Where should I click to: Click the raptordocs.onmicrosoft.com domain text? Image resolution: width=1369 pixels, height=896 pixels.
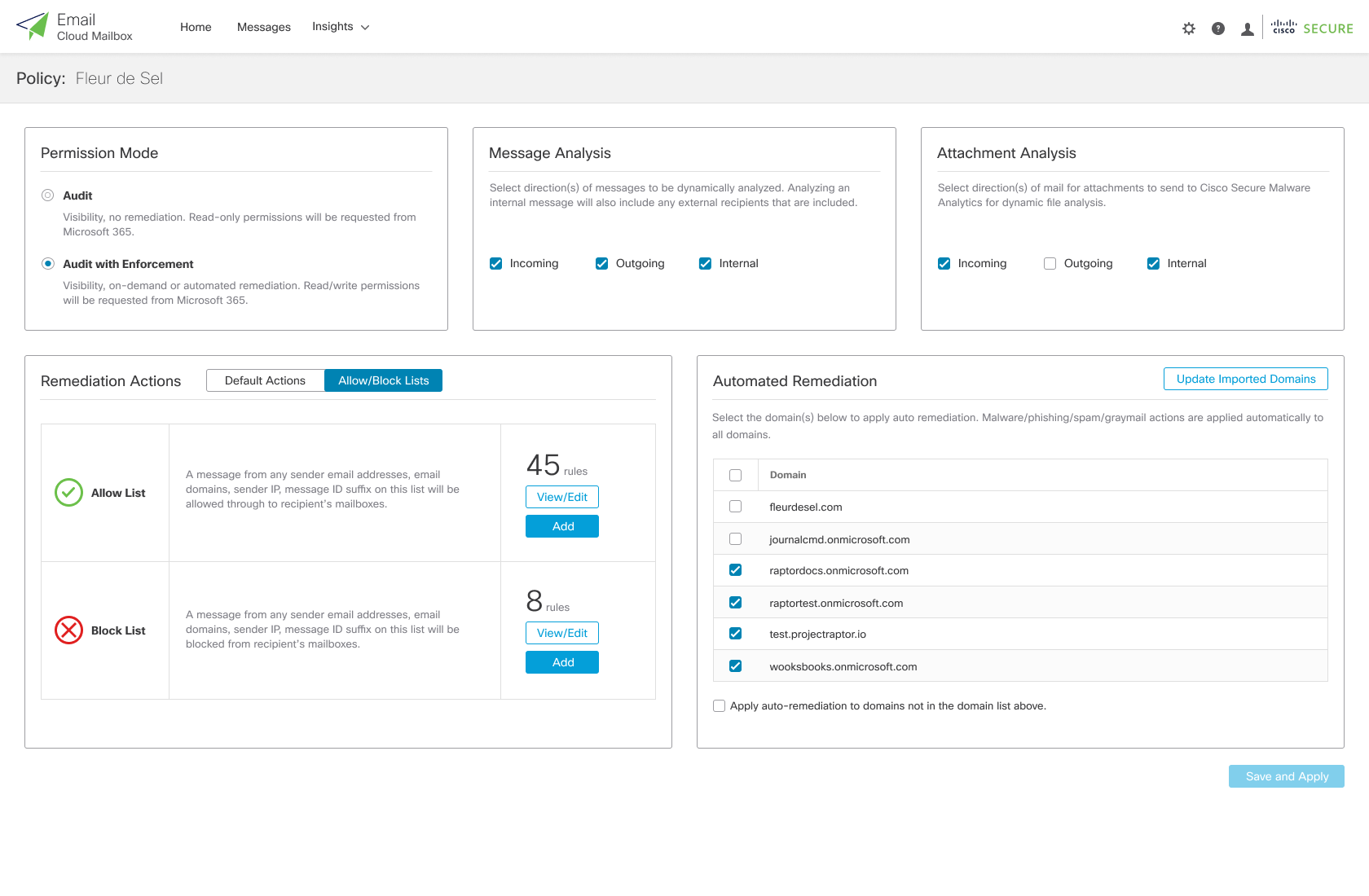(839, 570)
